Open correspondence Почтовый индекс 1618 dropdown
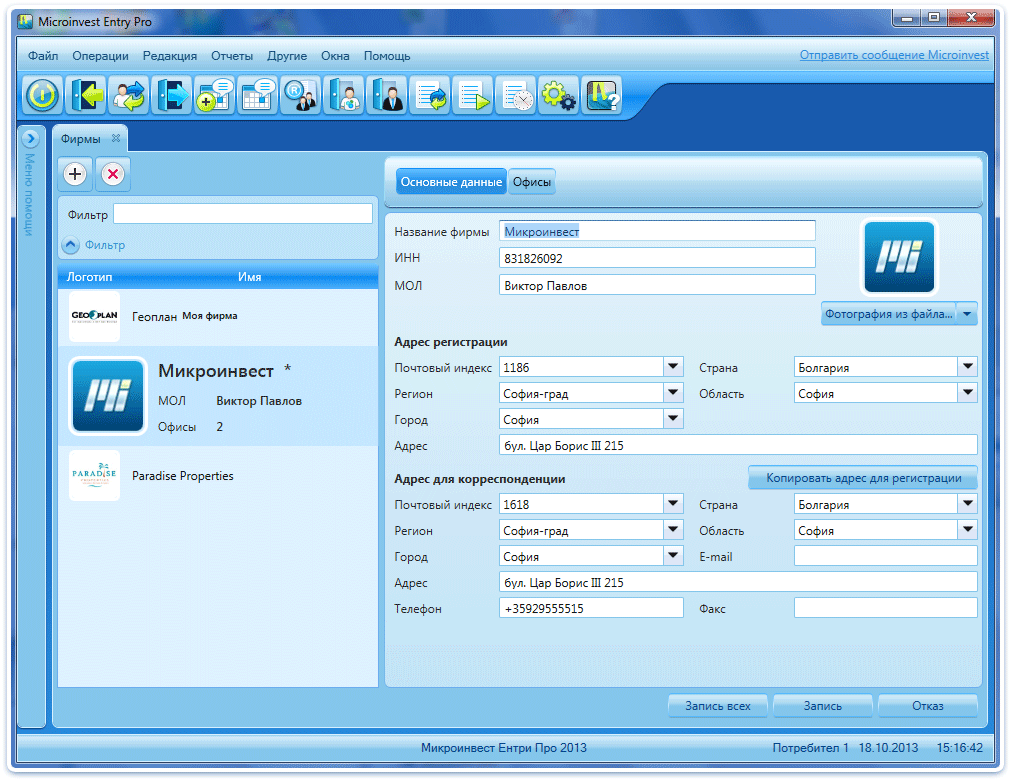The height and width of the screenshot is (781, 1011). click(x=673, y=504)
